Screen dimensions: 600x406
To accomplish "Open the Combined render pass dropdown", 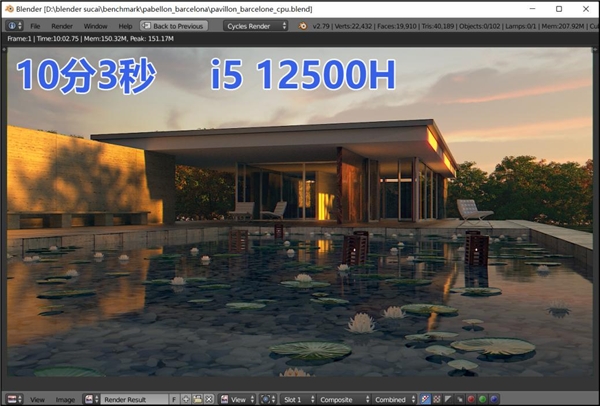I will [x=394, y=399].
